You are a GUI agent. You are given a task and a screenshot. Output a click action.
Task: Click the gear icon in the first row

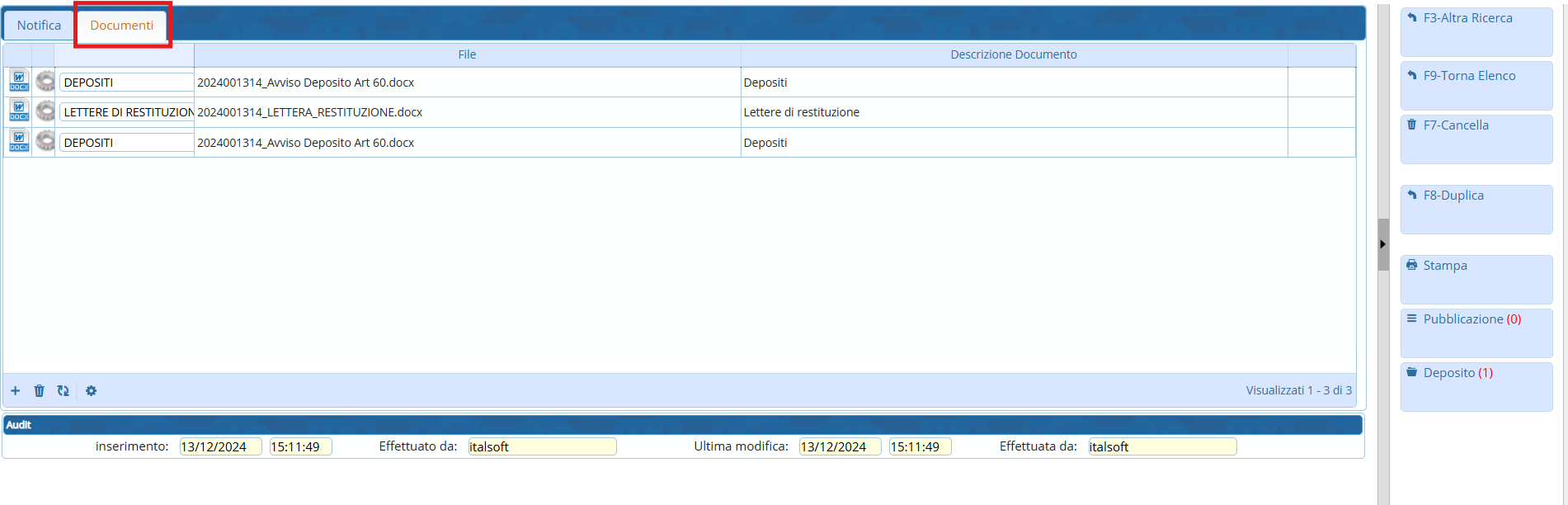click(x=45, y=82)
